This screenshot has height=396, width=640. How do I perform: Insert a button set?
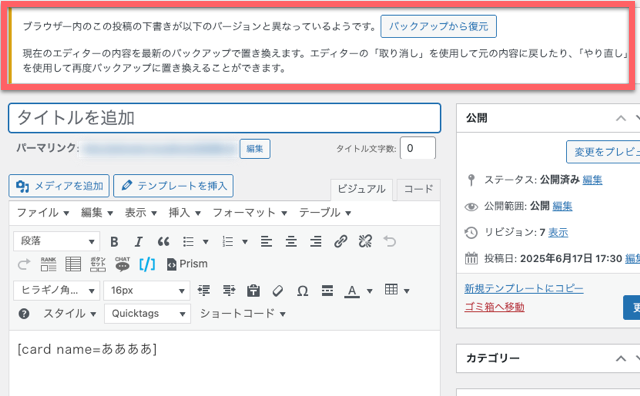(98, 265)
